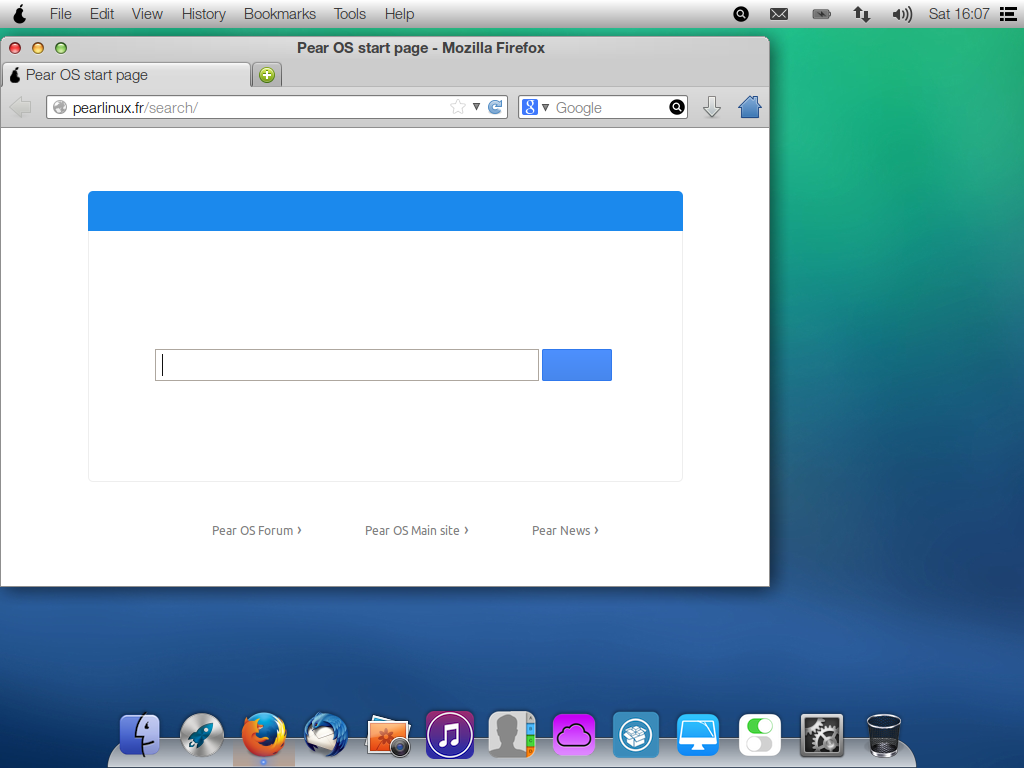Viewport: 1024px width, 768px height.
Task: Select the Pear OS start page tab
Action: tap(127, 75)
